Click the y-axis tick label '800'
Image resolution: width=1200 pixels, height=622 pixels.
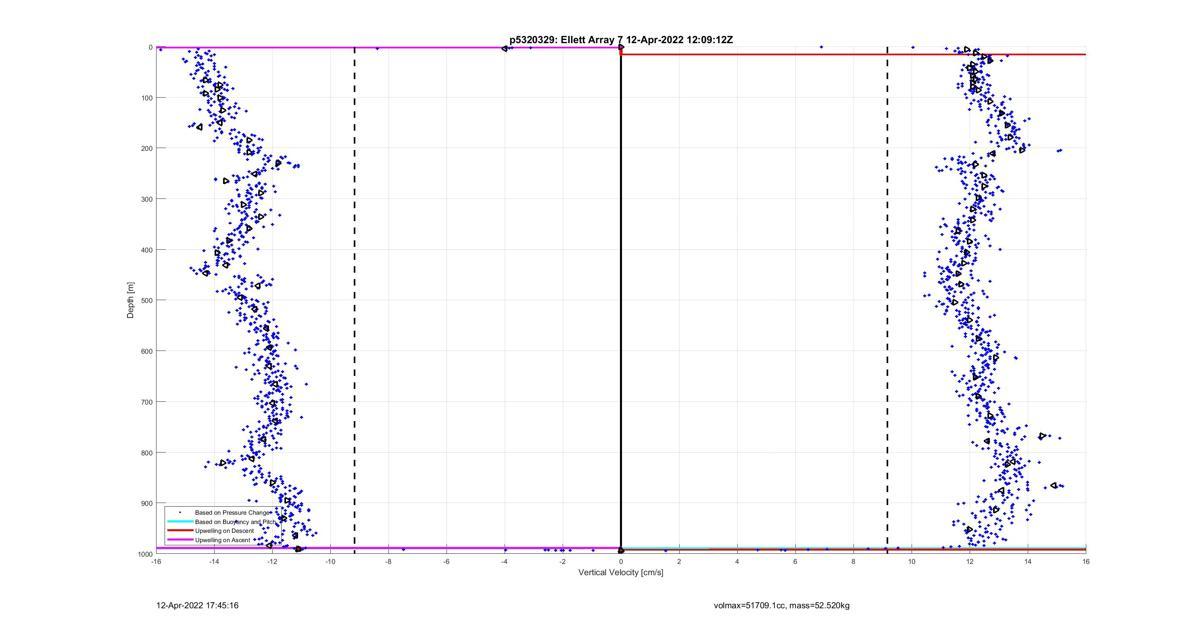tap(145, 453)
